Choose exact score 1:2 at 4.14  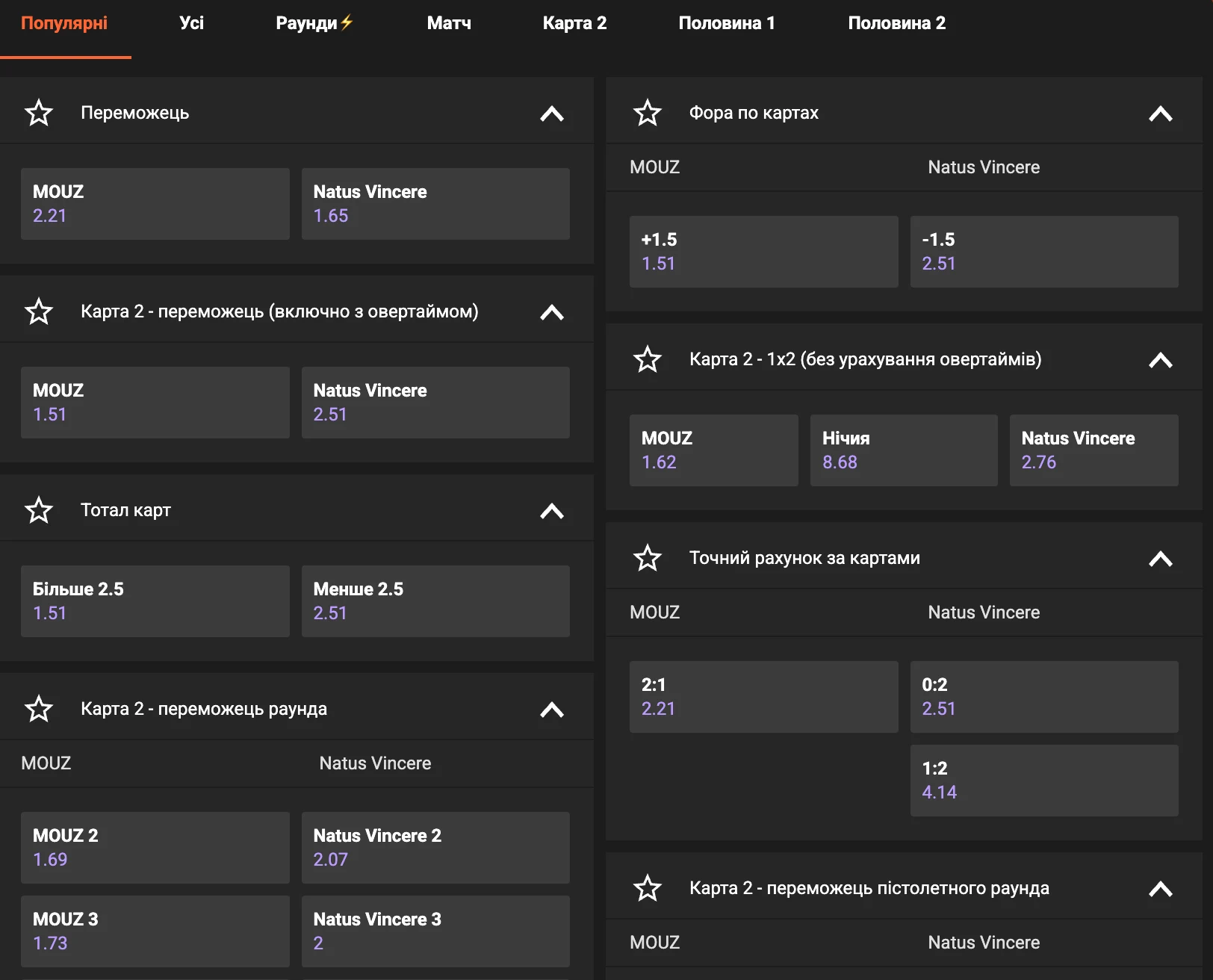(x=1044, y=781)
